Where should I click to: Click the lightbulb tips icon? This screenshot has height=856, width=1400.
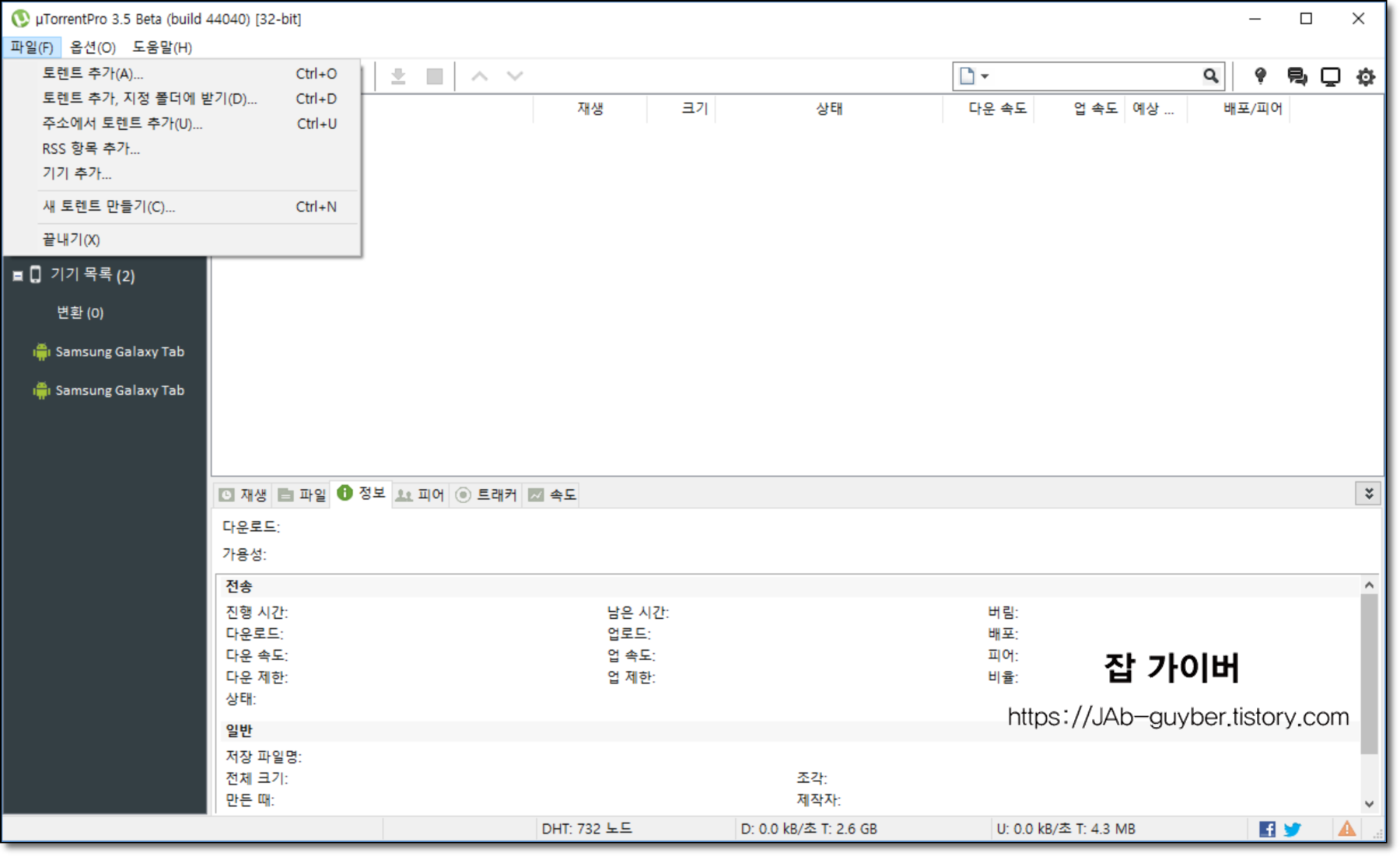click(1261, 76)
